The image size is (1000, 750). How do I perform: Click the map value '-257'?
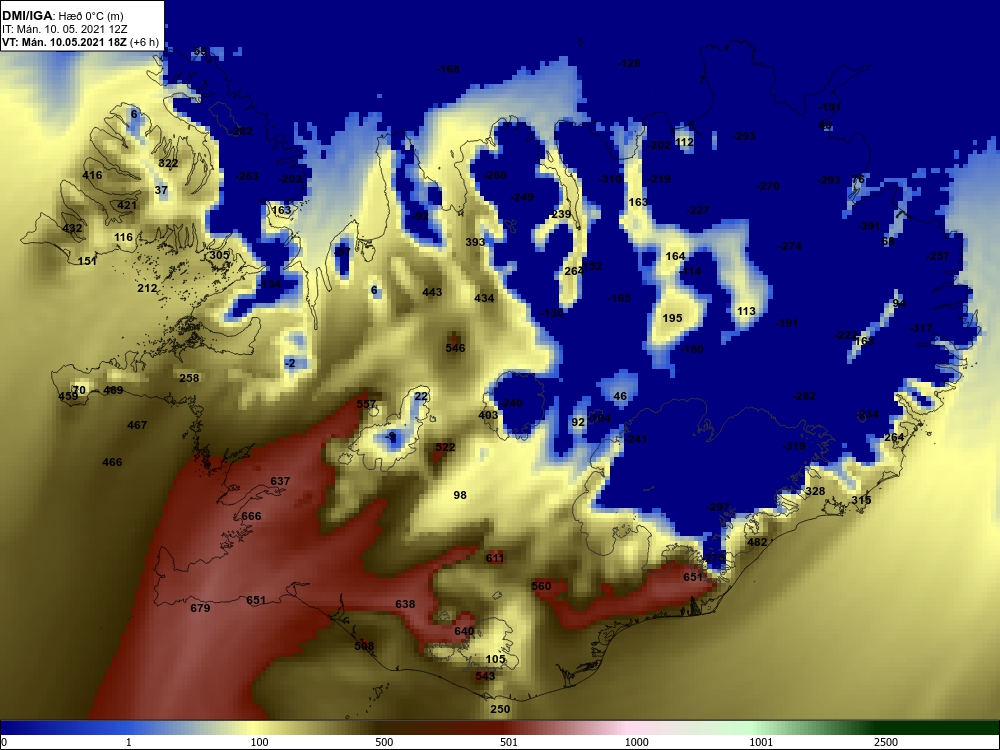[x=938, y=256]
